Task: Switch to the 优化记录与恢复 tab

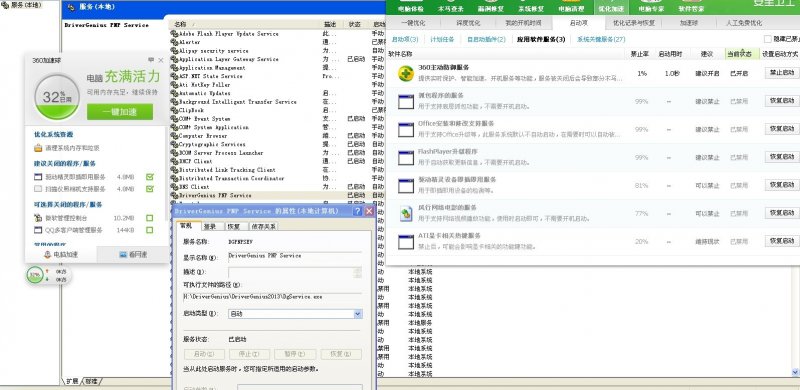Action: click(634, 23)
